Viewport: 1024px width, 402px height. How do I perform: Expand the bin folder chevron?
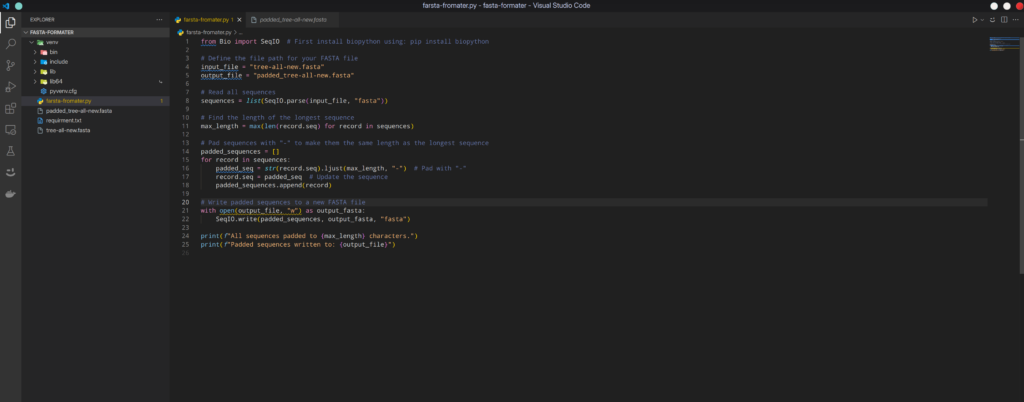click(x=35, y=52)
